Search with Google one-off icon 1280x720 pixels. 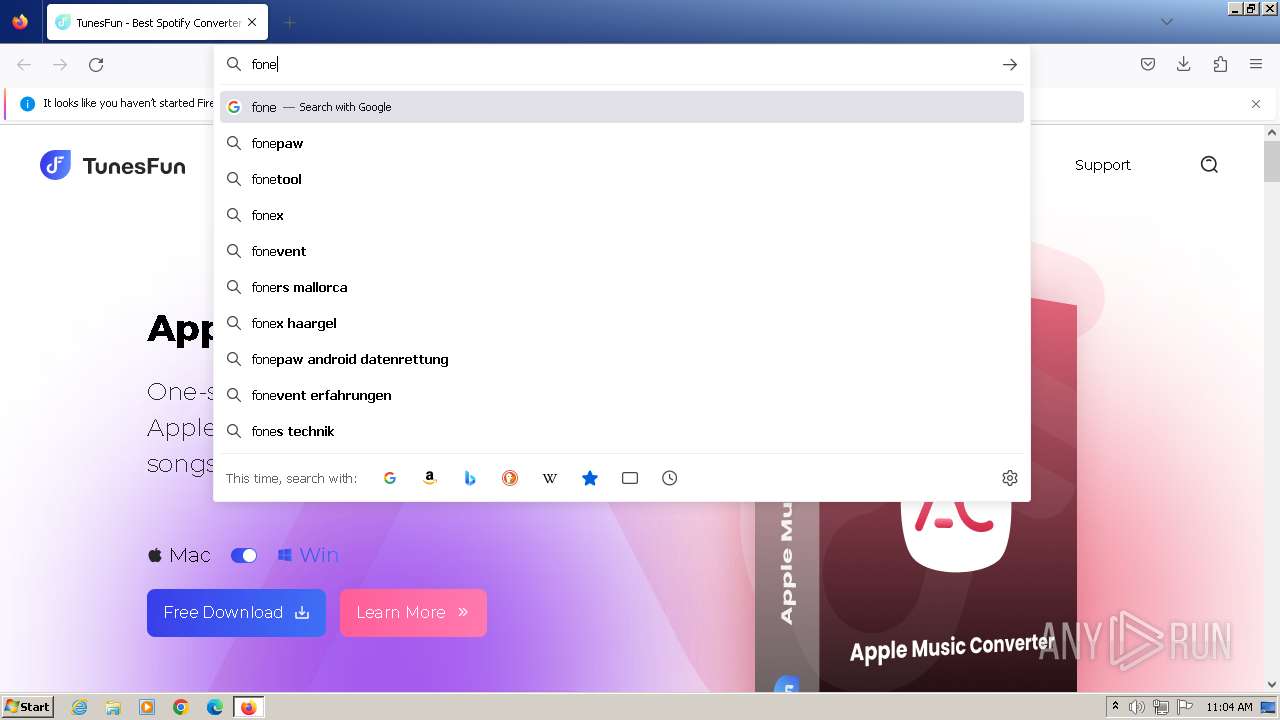coord(390,478)
